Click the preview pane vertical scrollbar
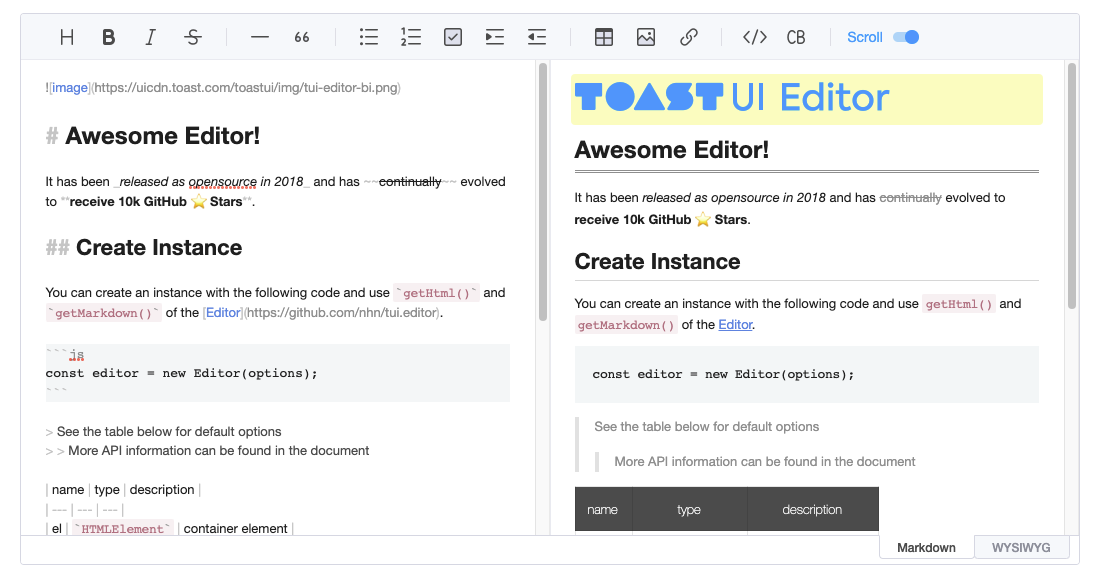Screen dimensions: 1097x588 click(1071, 186)
